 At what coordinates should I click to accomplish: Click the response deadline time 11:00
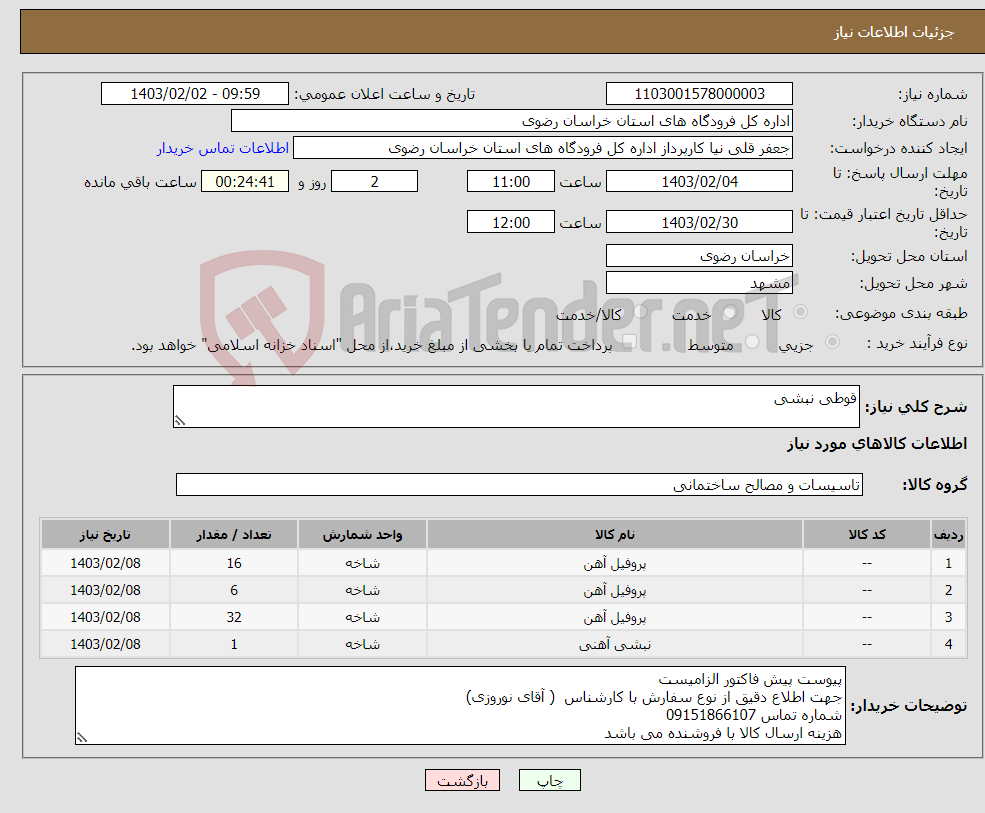coord(511,182)
